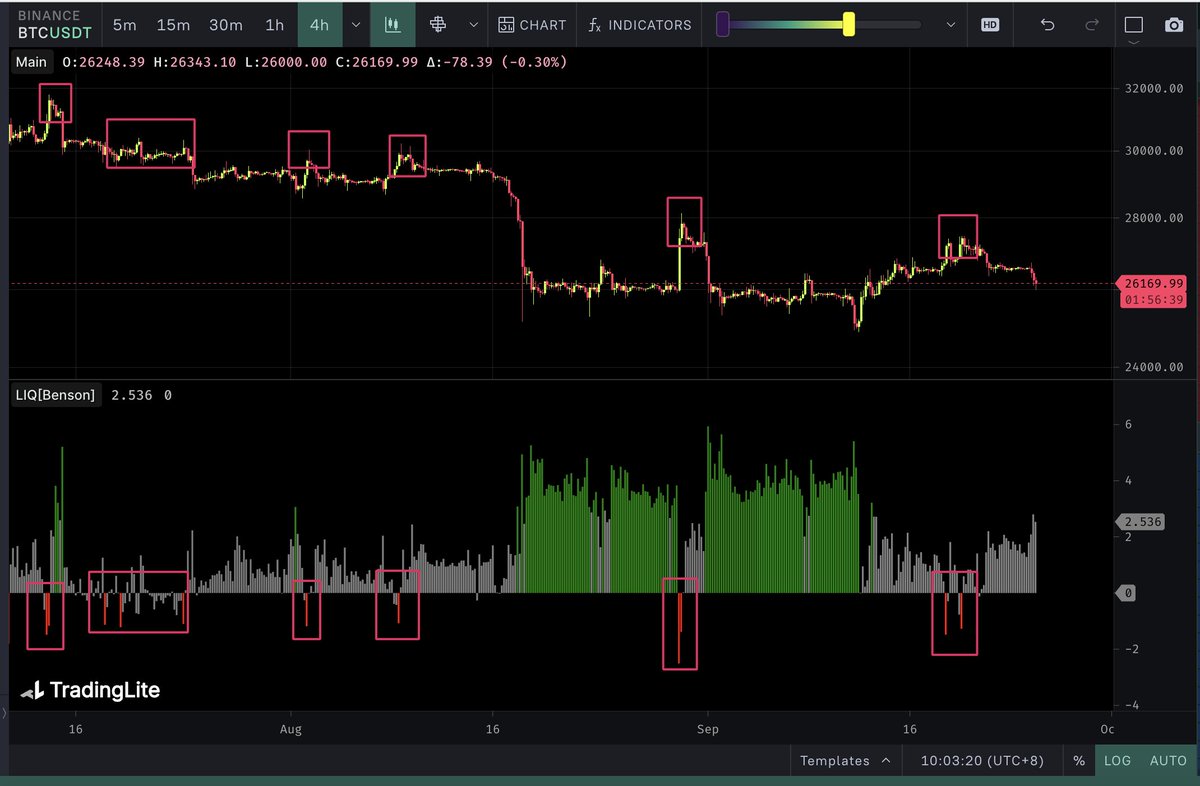Open drawing tools dropdown chevron
This screenshot has height=786, width=1200.
[473, 25]
